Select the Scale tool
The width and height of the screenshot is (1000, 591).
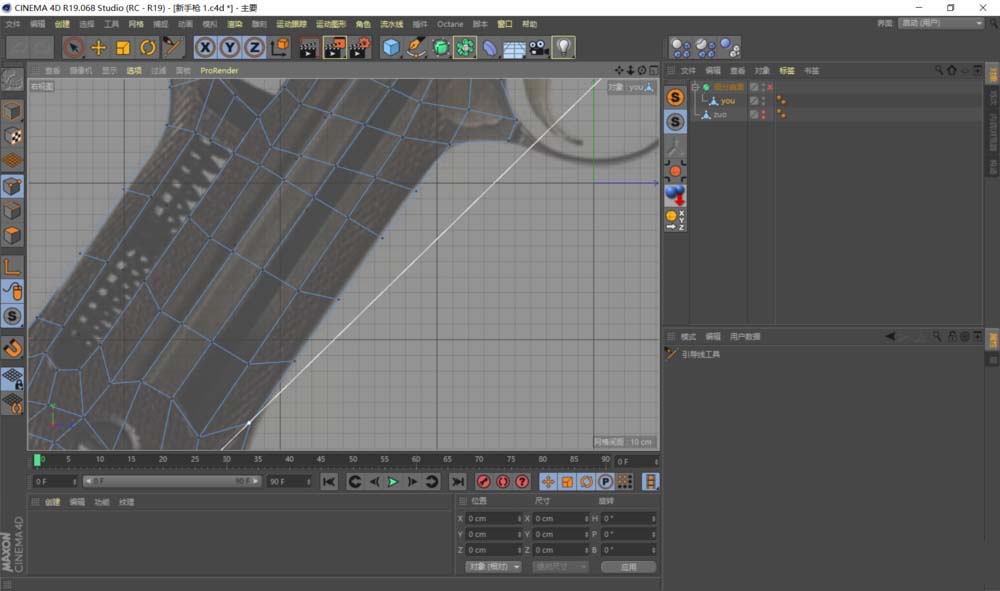122,47
